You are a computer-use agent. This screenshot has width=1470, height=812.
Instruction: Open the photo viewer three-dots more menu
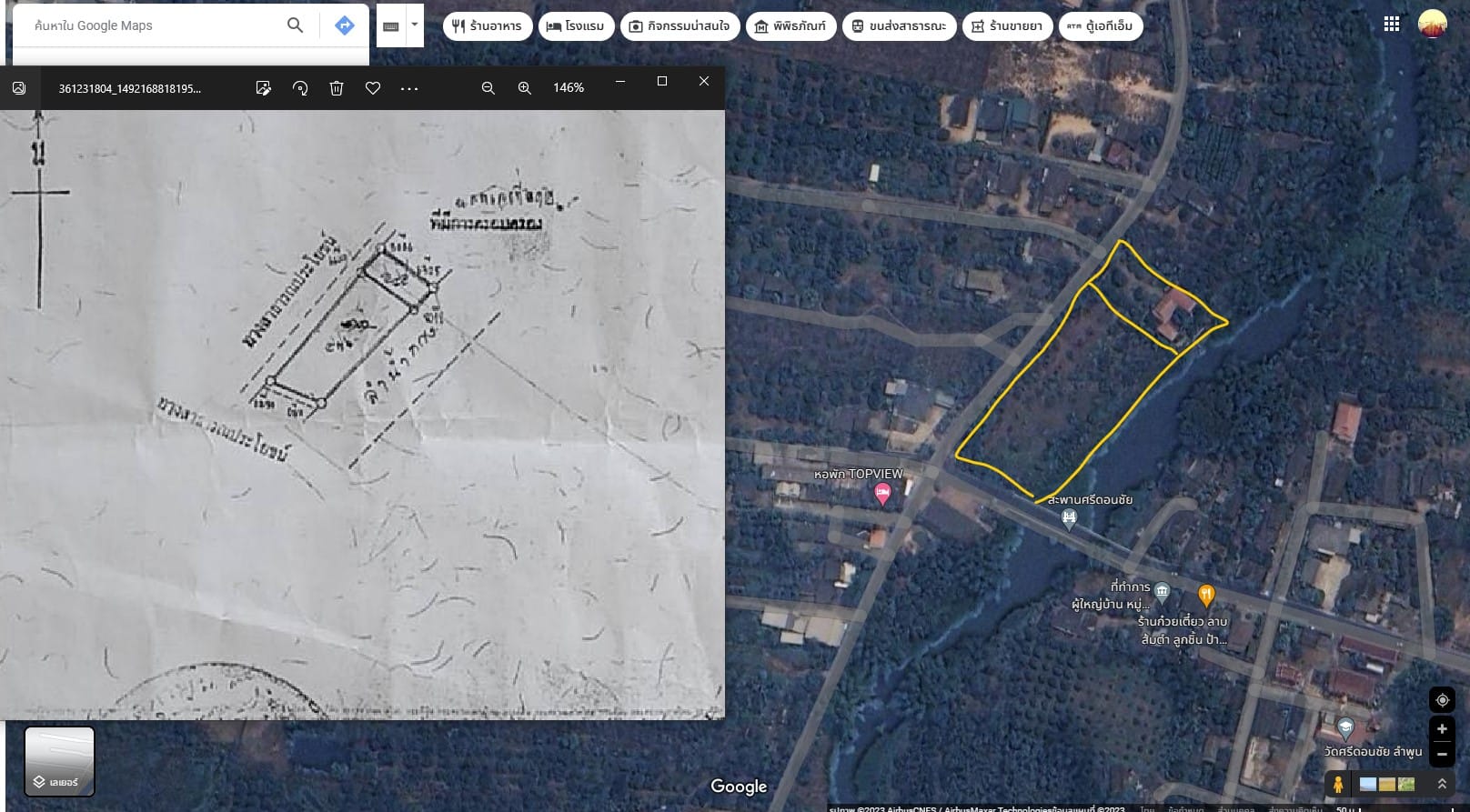(x=409, y=88)
